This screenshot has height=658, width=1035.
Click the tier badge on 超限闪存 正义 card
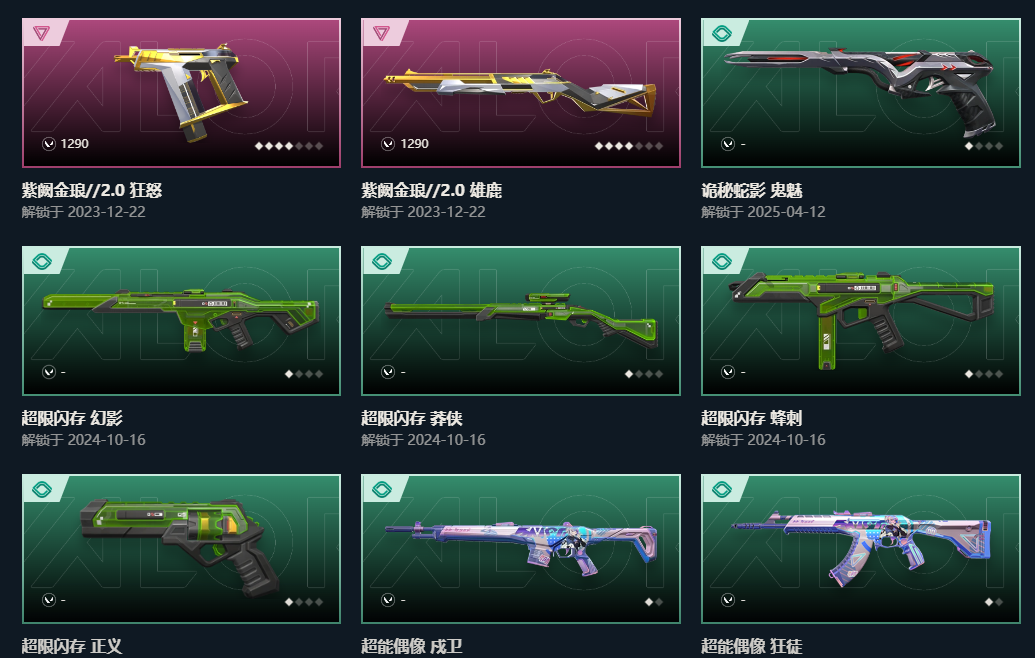point(42,489)
